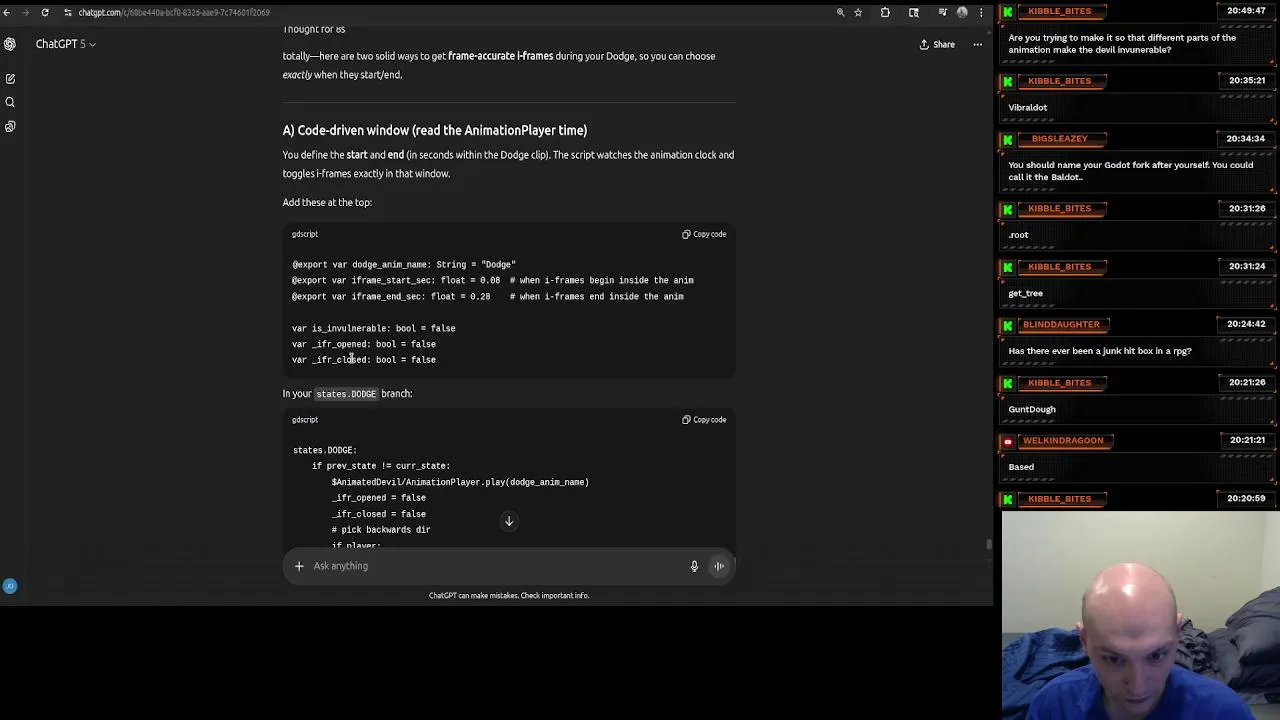1280x720 pixels.
Task: Launch voice mode with the waveform button
Action: [x=719, y=566]
